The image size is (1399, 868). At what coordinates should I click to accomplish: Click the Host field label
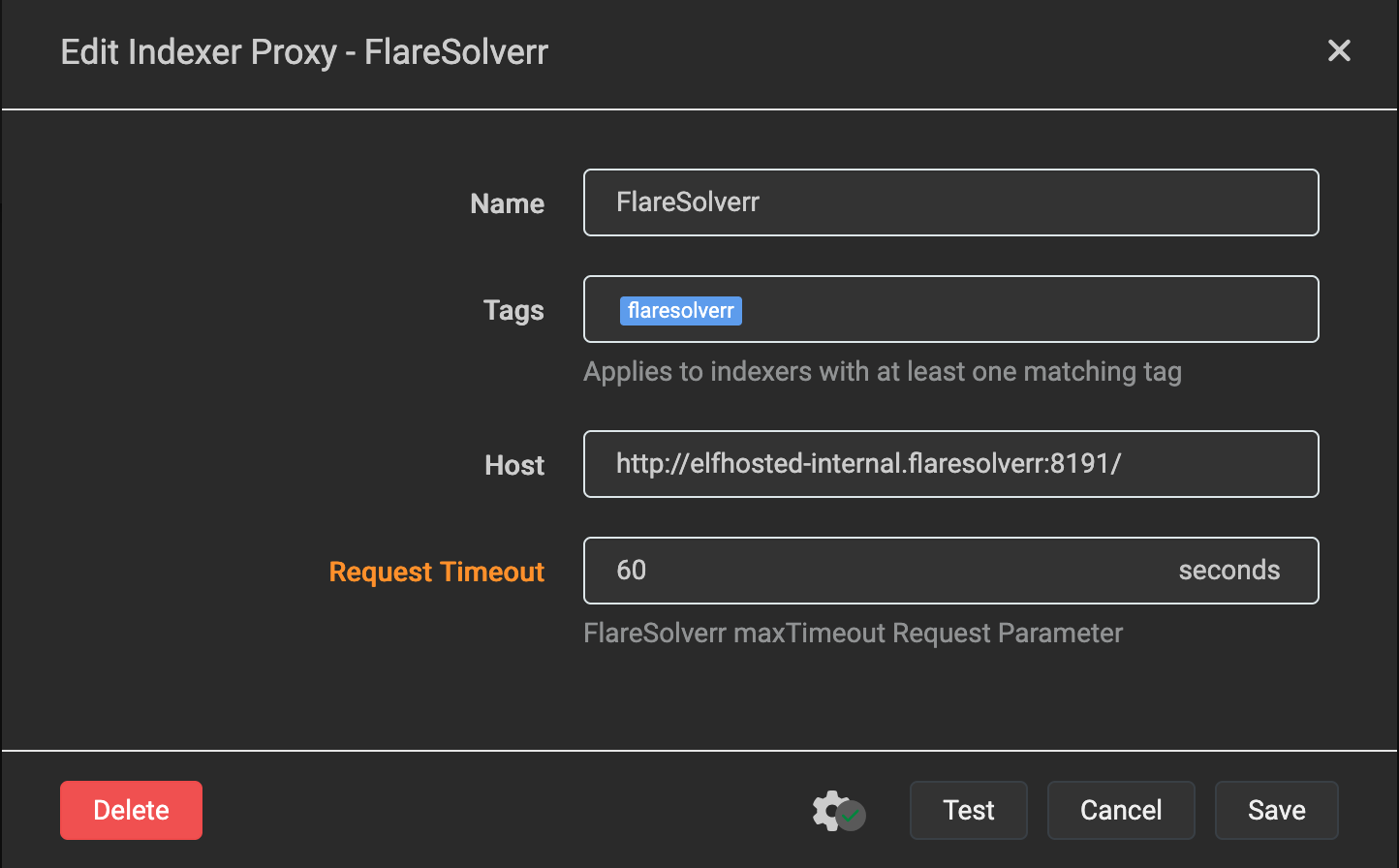tap(514, 465)
